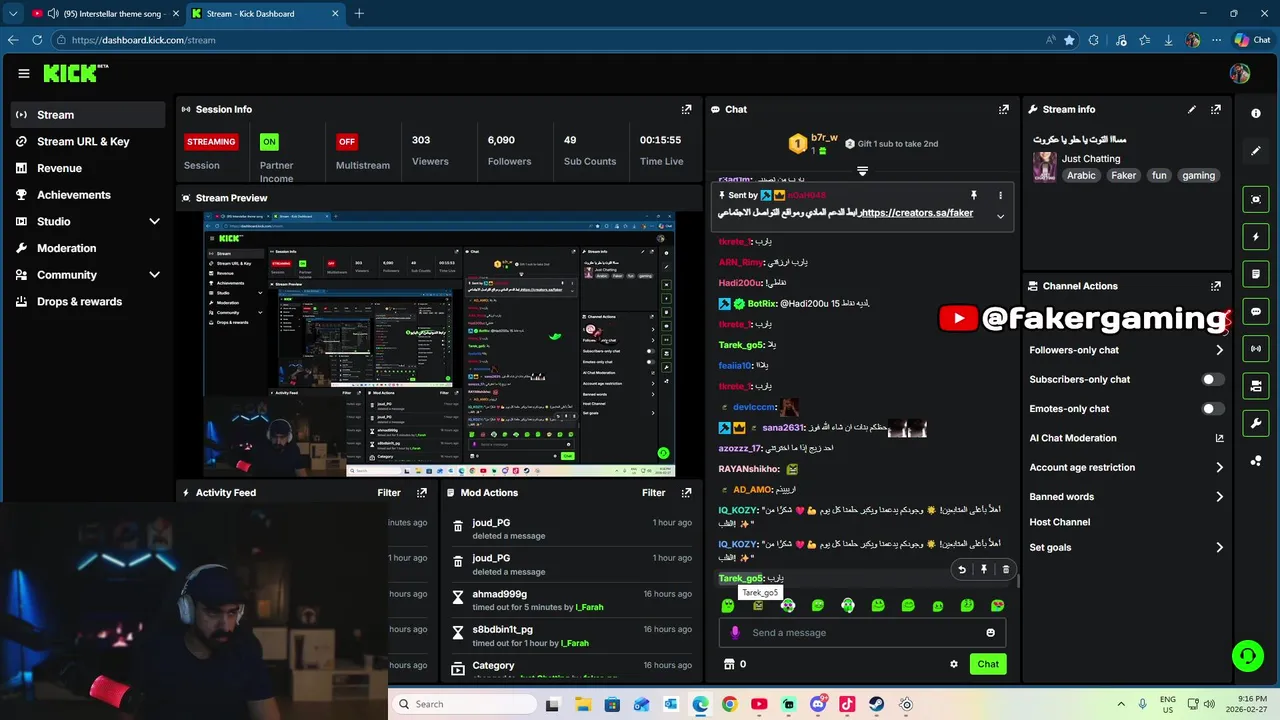
Task: Toggle the stream preview widget in right sidebar
Action: (1256, 199)
